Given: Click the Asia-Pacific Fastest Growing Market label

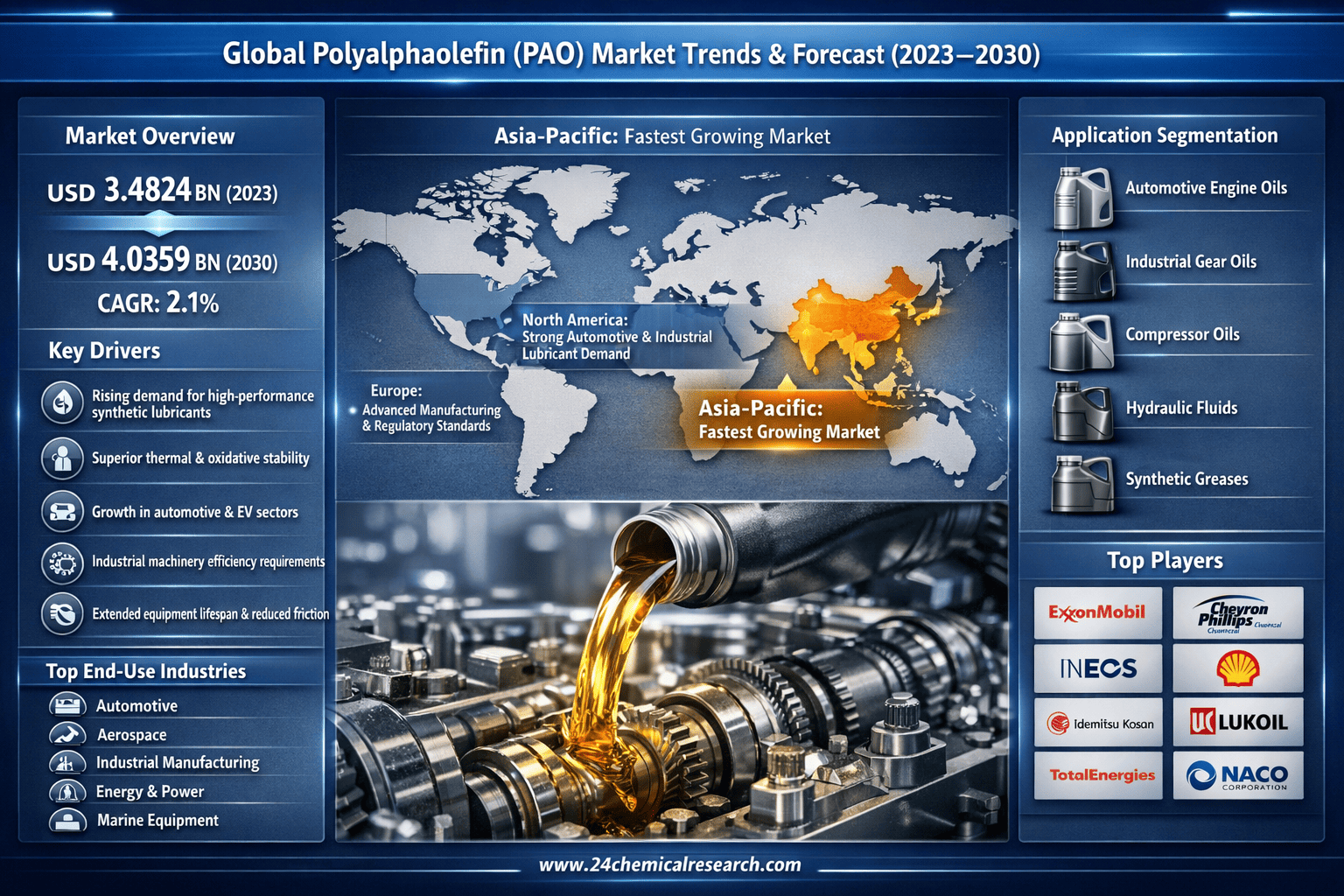Looking at the screenshot, I should (x=787, y=420).
